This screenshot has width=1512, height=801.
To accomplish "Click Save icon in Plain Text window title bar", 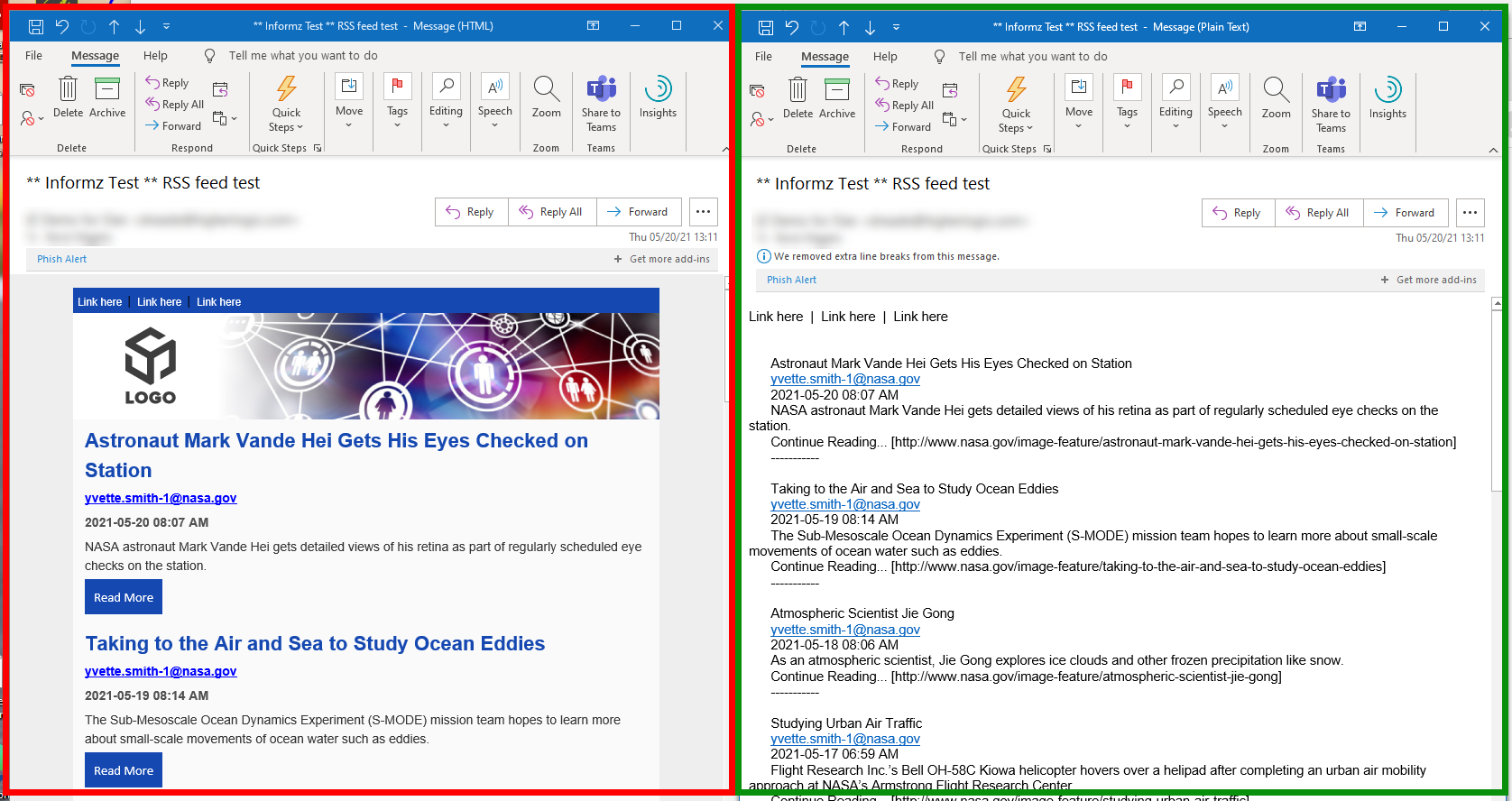I will tap(765, 27).
